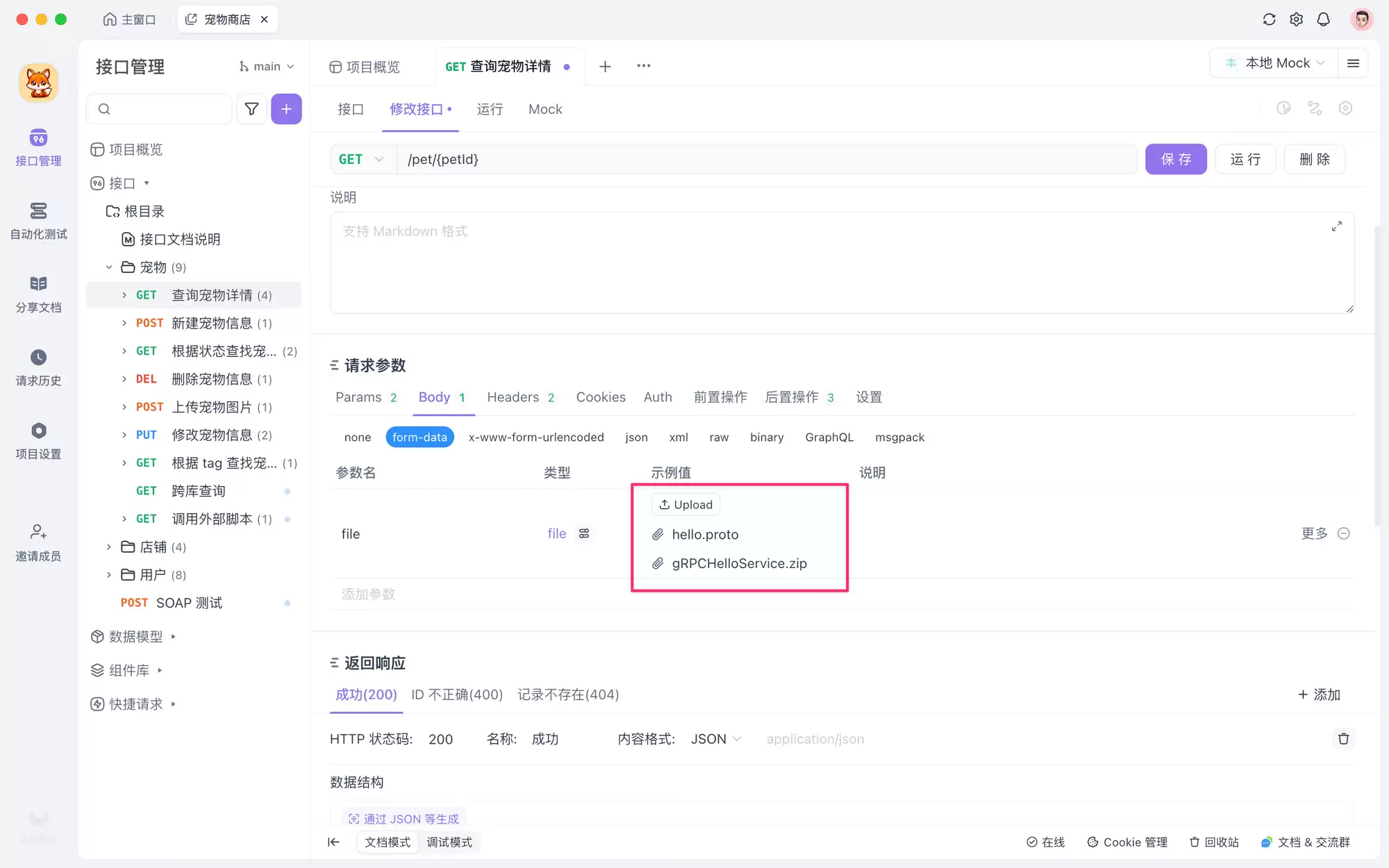The image size is (1389, 868).
Task: Click the file type settings icon
Action: 584,533
